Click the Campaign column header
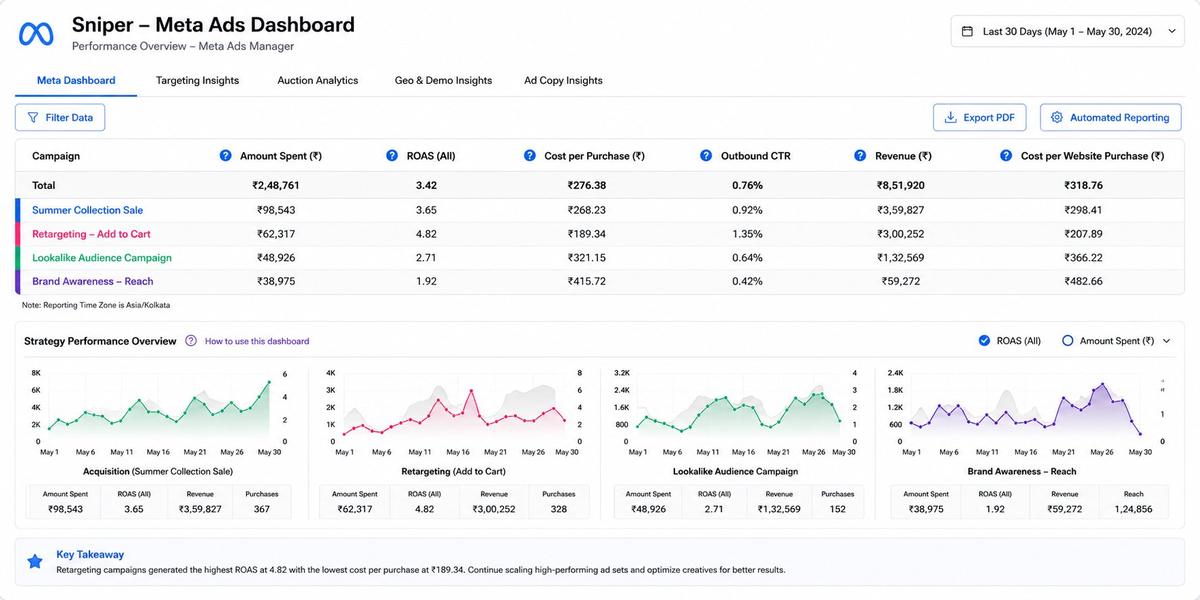 point(56,156)
